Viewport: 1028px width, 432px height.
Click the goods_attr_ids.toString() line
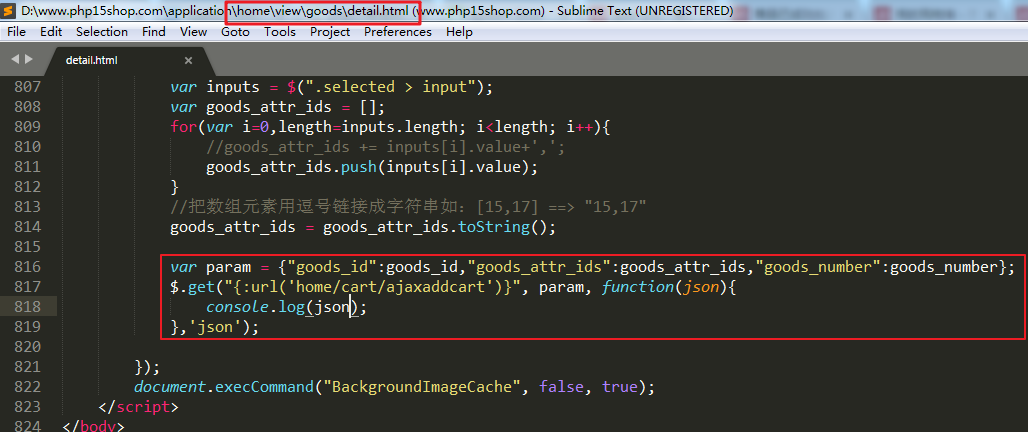click(x=362, y=227)
